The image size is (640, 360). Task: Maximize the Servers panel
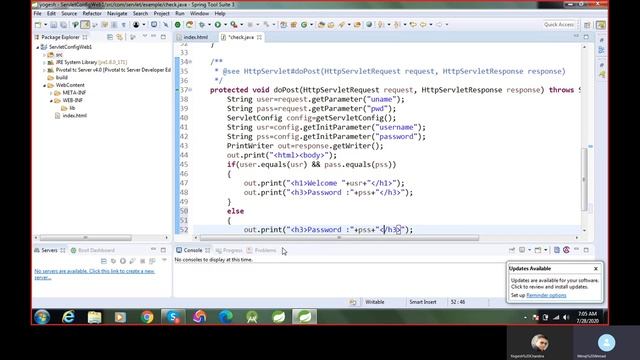click(x=163, y=250)
